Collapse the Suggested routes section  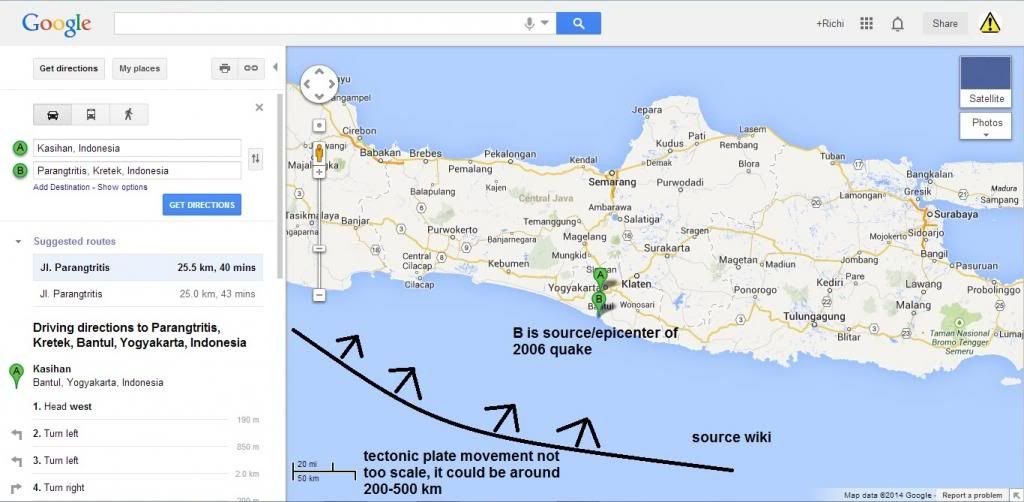click(18, 241)
